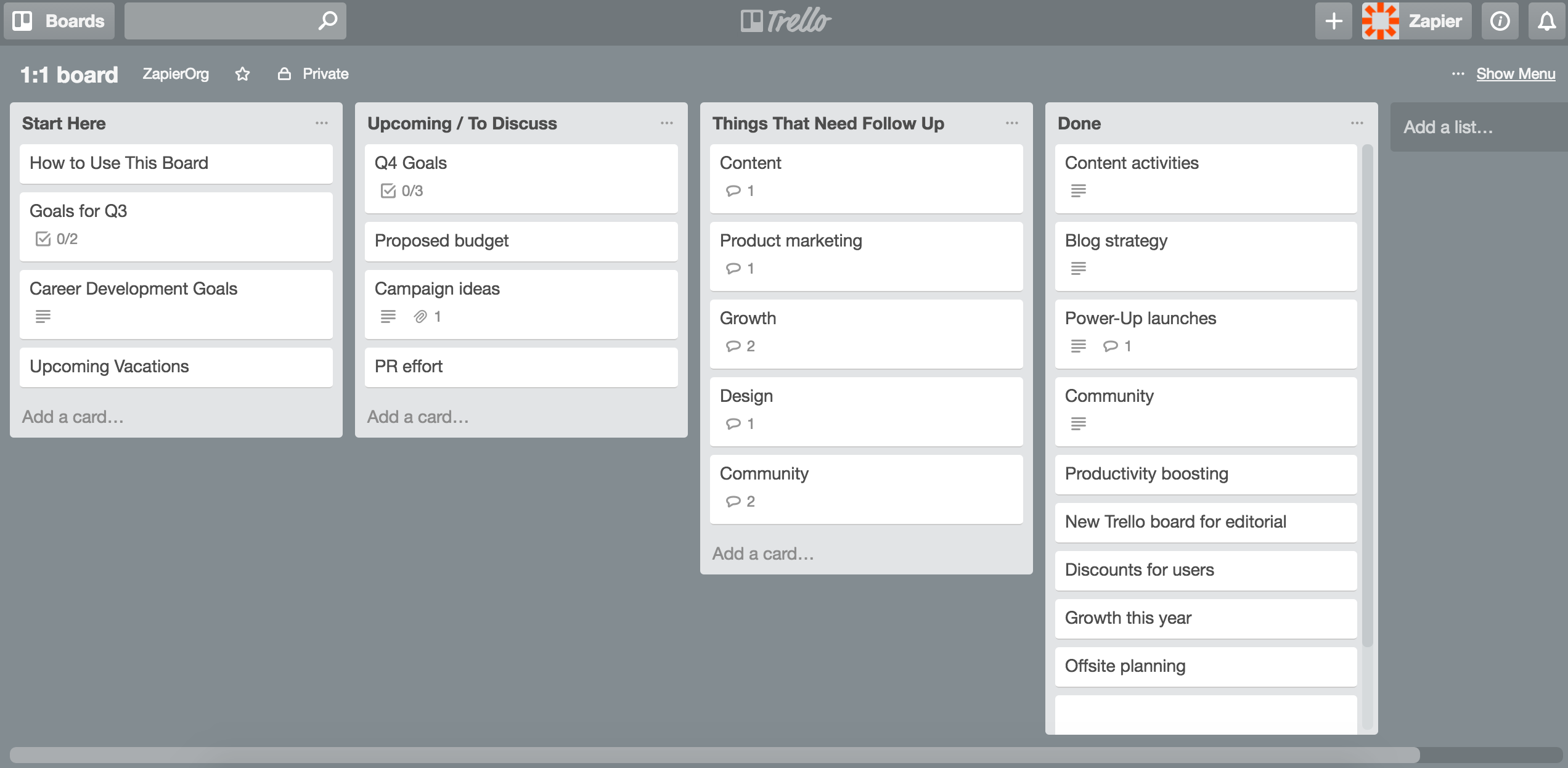
Task: Star the 1:1 board
Action: (242, 74)
